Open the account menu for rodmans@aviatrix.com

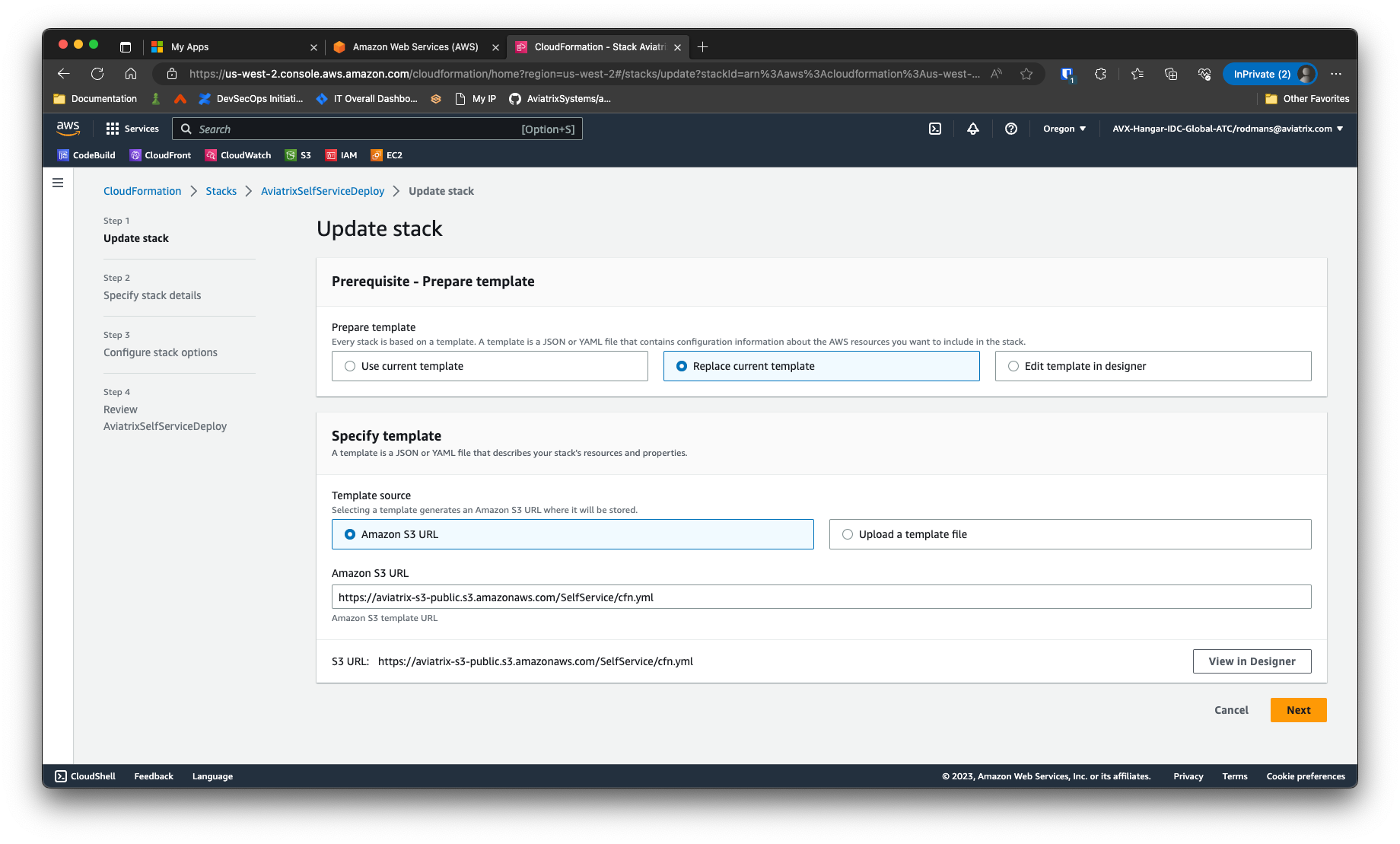pyautogui.click(x=1227, y=129)
